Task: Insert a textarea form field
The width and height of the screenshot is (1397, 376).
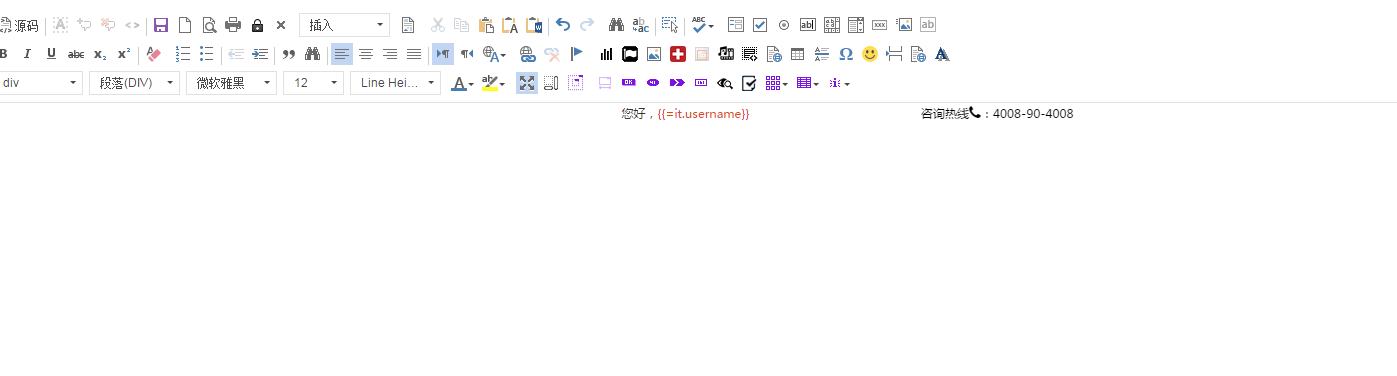Action: click(832, 25)
